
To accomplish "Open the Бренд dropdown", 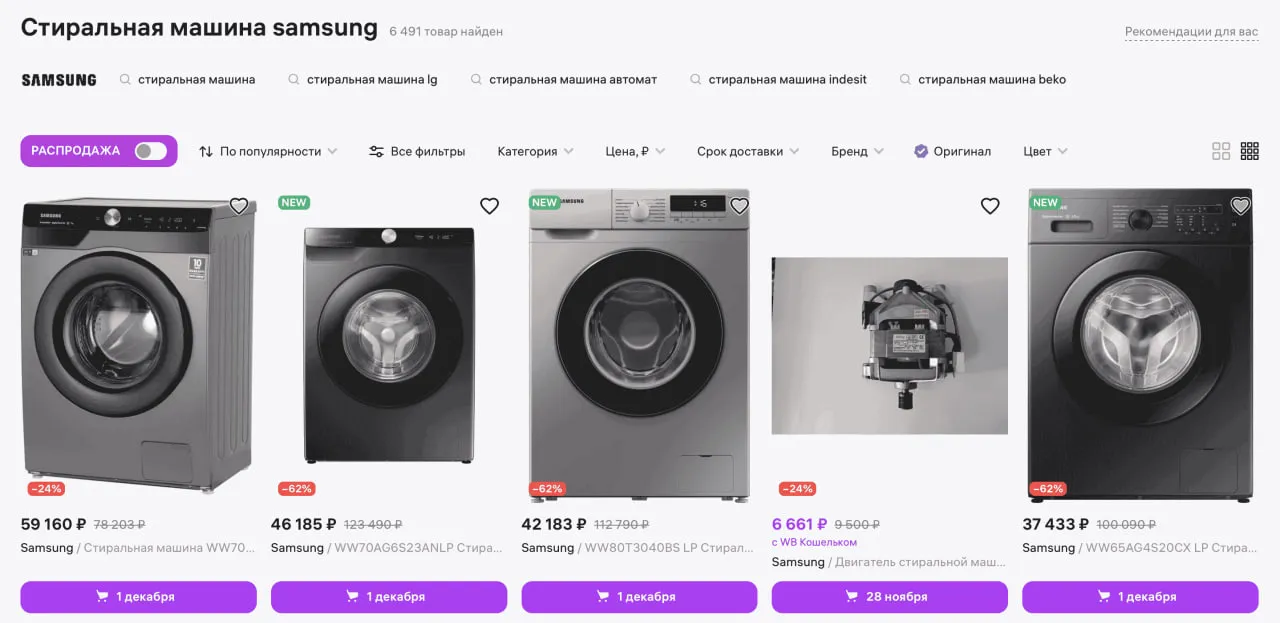I will (857, 151).
